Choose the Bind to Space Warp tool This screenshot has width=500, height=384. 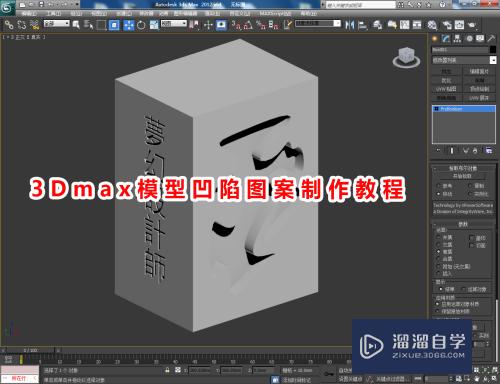(34, 25)
